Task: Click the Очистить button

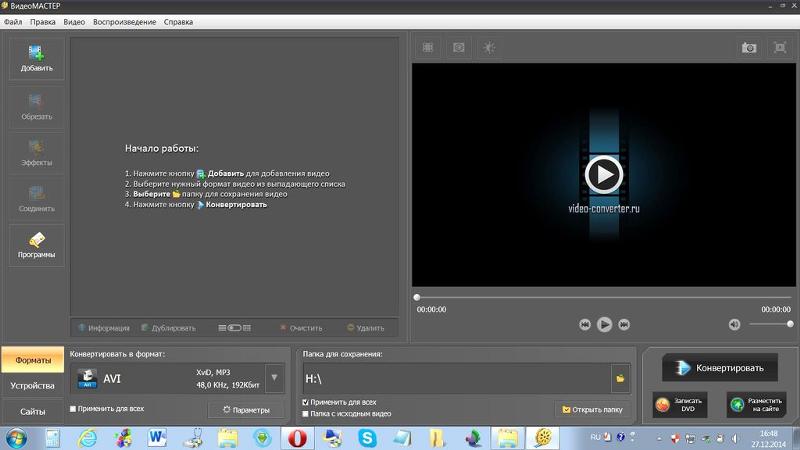Action: (301, 328)
